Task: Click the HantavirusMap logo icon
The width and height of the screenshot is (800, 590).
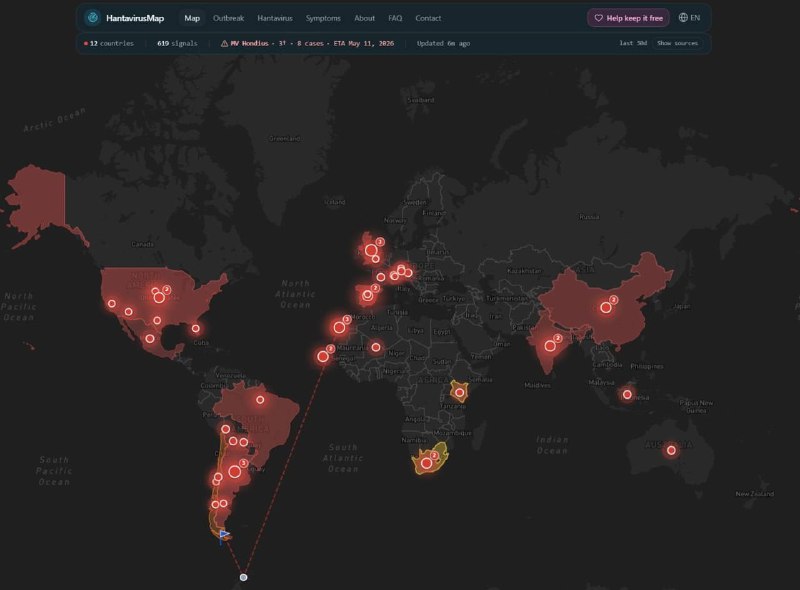Action: click(x=92, y=18)
